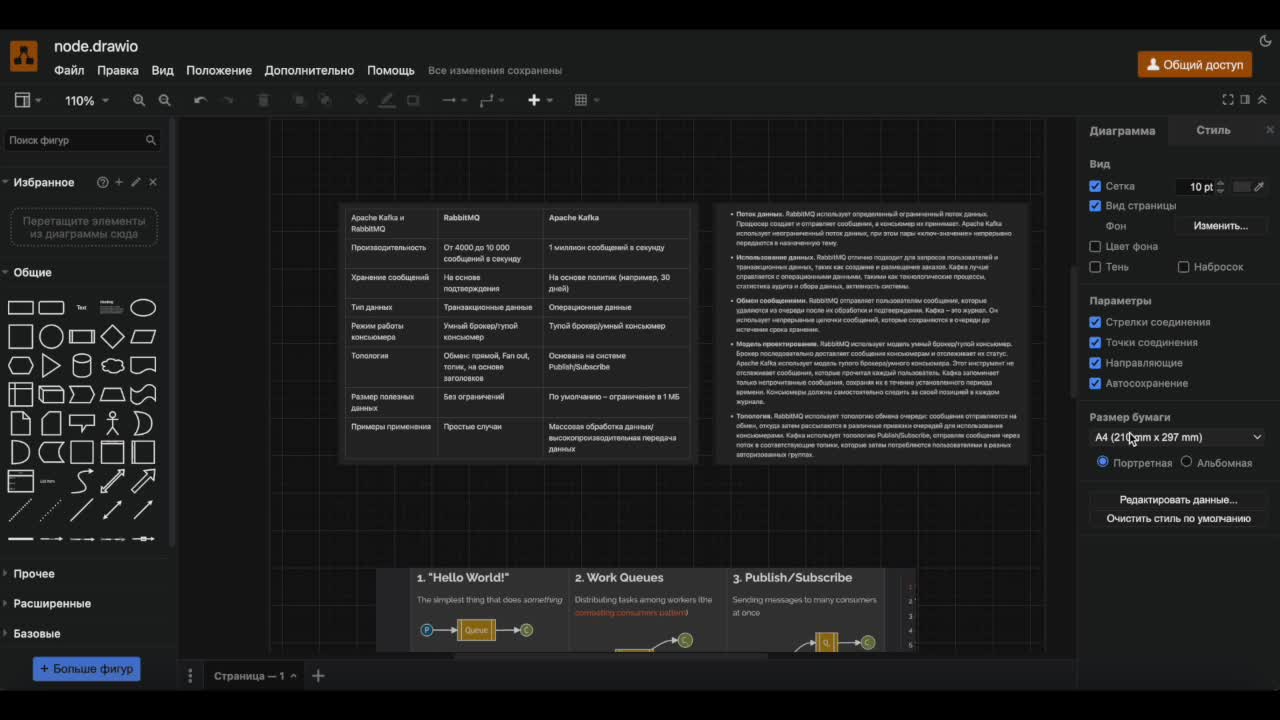
Task: Toggle dark mode with the moon icon
Action: 1265,42
